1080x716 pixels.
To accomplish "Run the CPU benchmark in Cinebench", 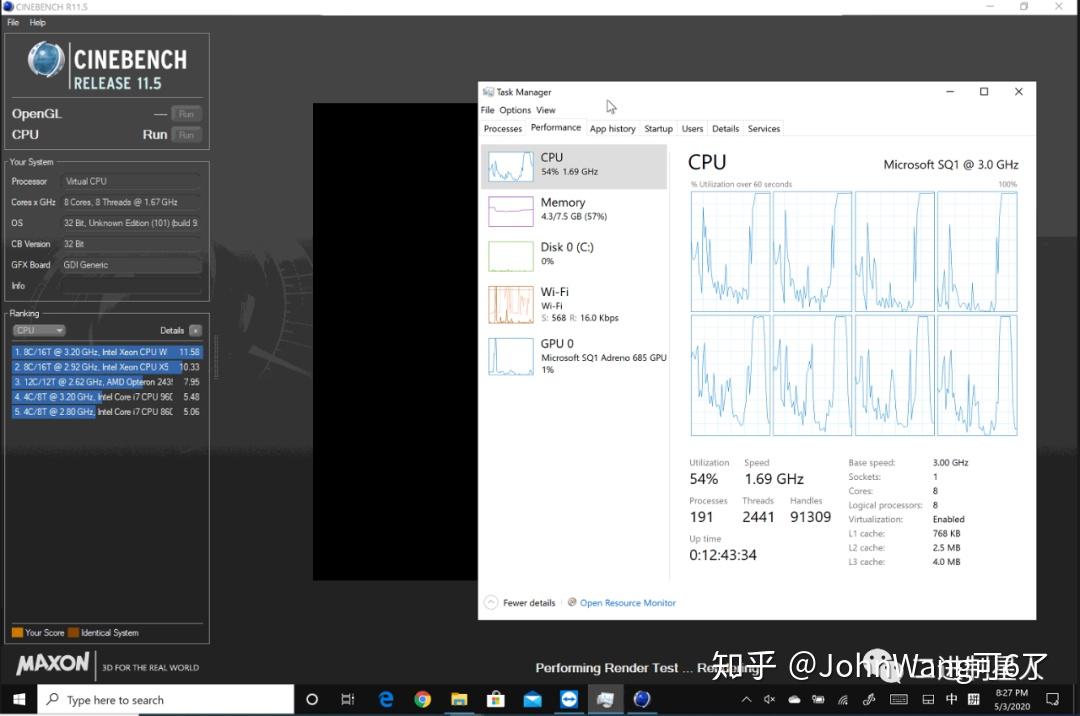I will (x=185, y=134).
